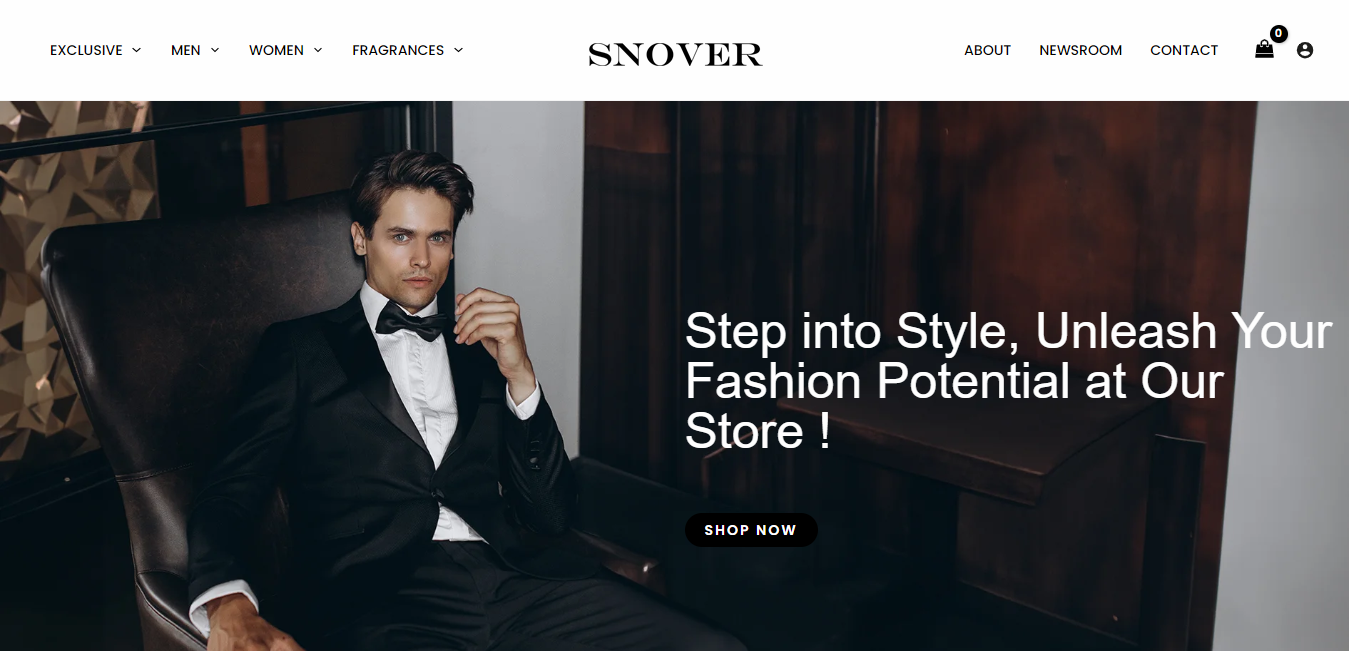The image size is (1349, 651).
Task: Select the MEN menu label
Action: [x=186, y=50]
